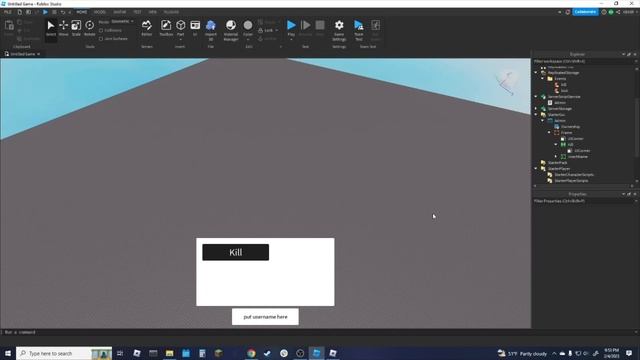Open the Toolbox panel
This screenshot has width=640, height=360.
[x=166, y=29]
